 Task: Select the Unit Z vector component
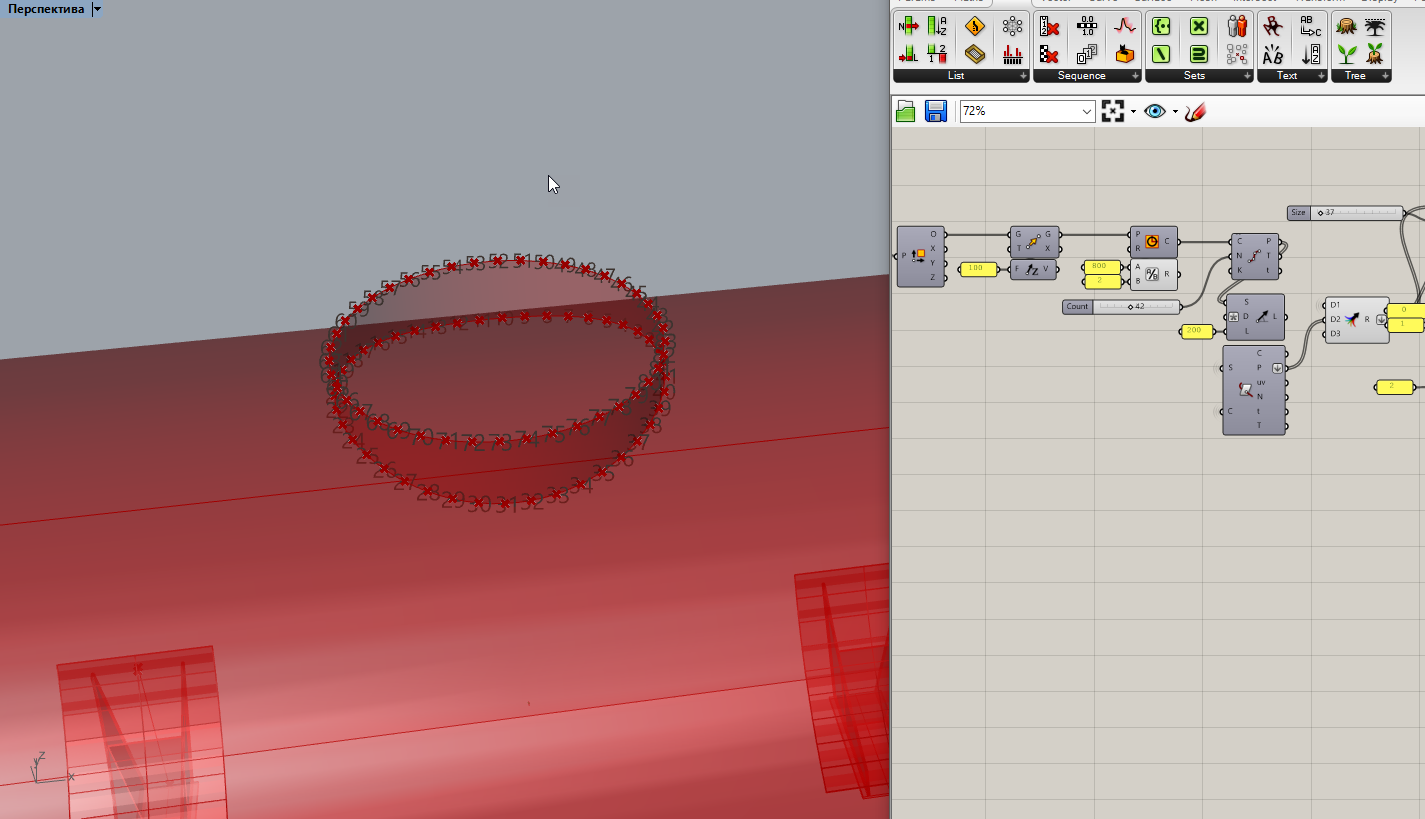1034,269
